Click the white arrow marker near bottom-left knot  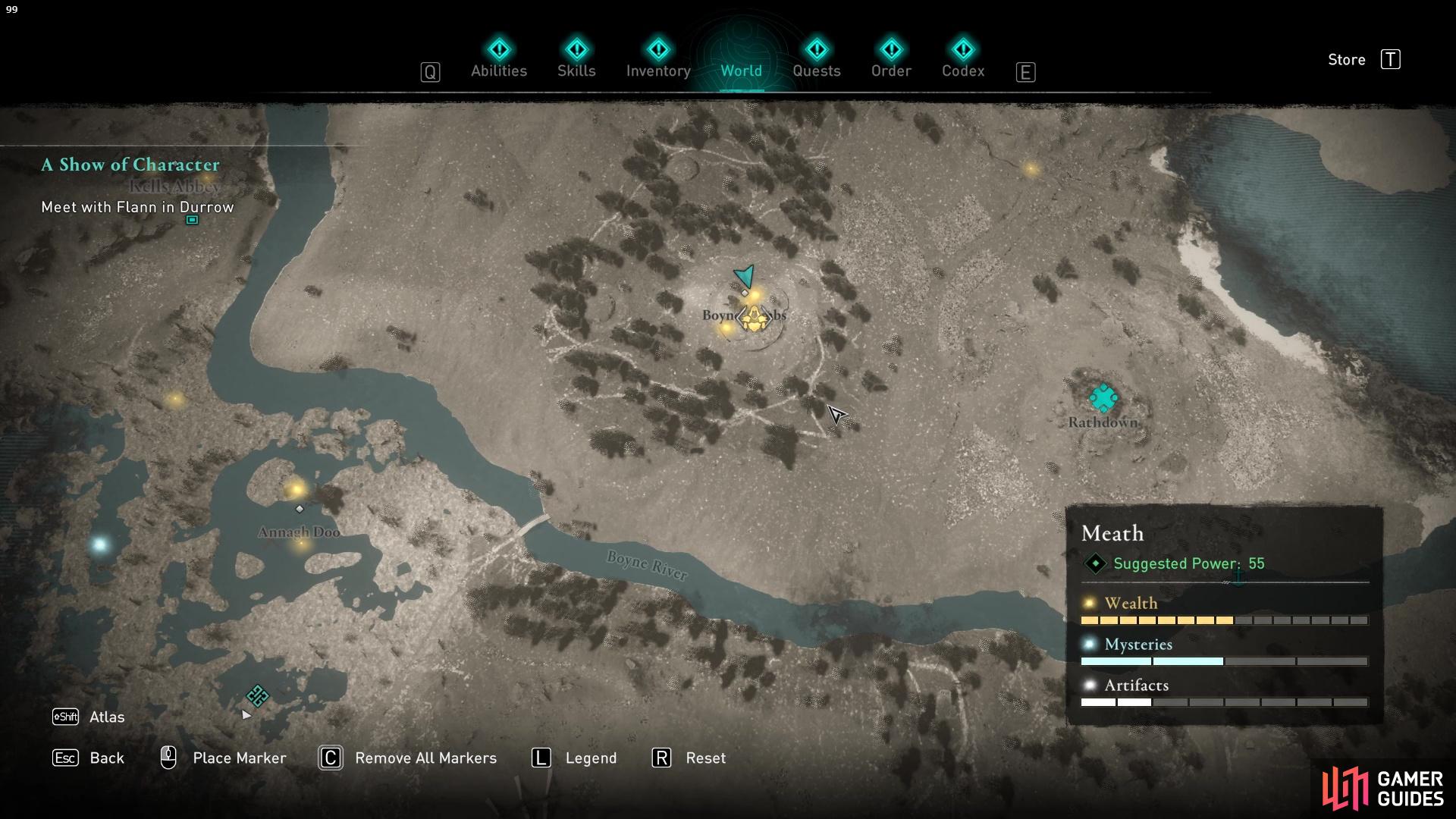(246, 714)
